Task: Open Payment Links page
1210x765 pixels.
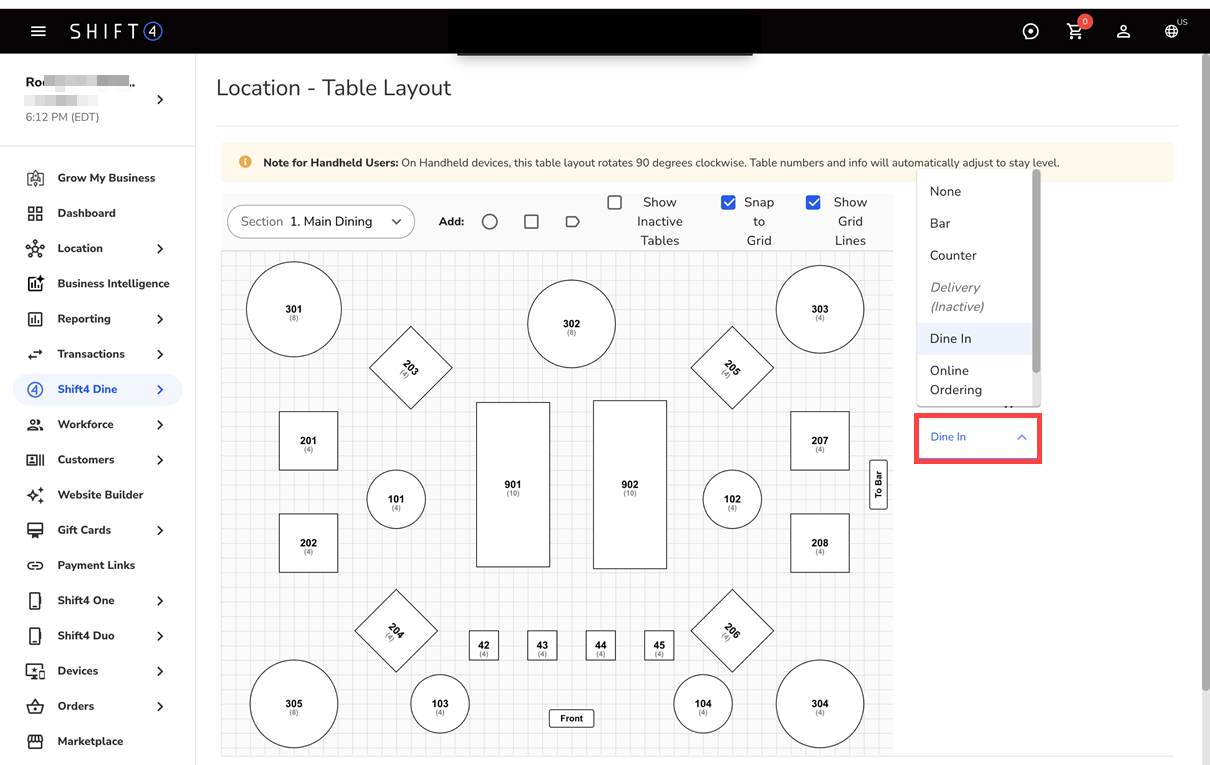Action: point(96,565)
